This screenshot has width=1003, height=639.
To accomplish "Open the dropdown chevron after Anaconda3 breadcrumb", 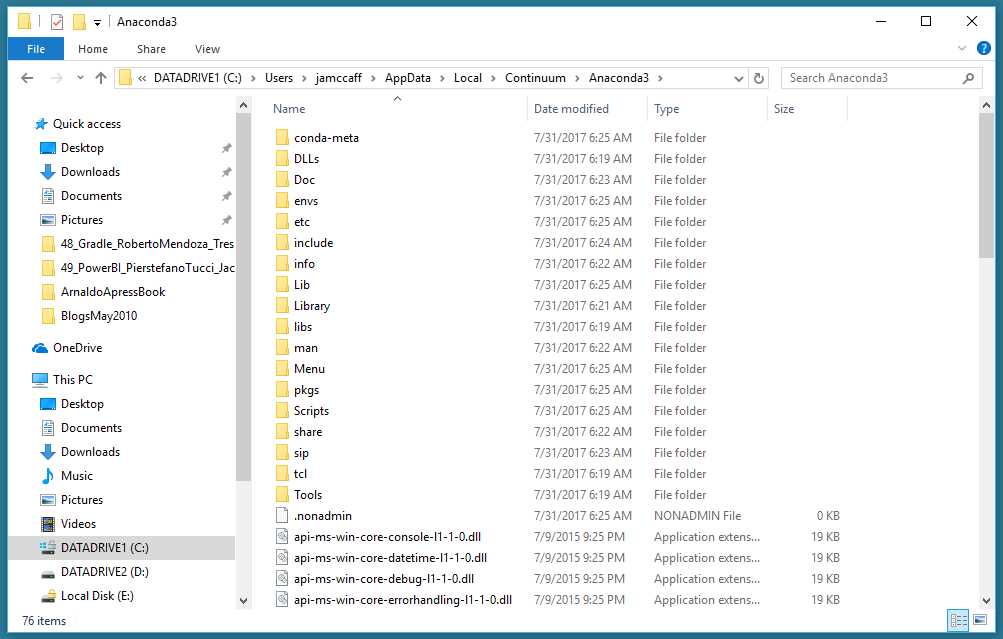I will [x=660, y=78].
